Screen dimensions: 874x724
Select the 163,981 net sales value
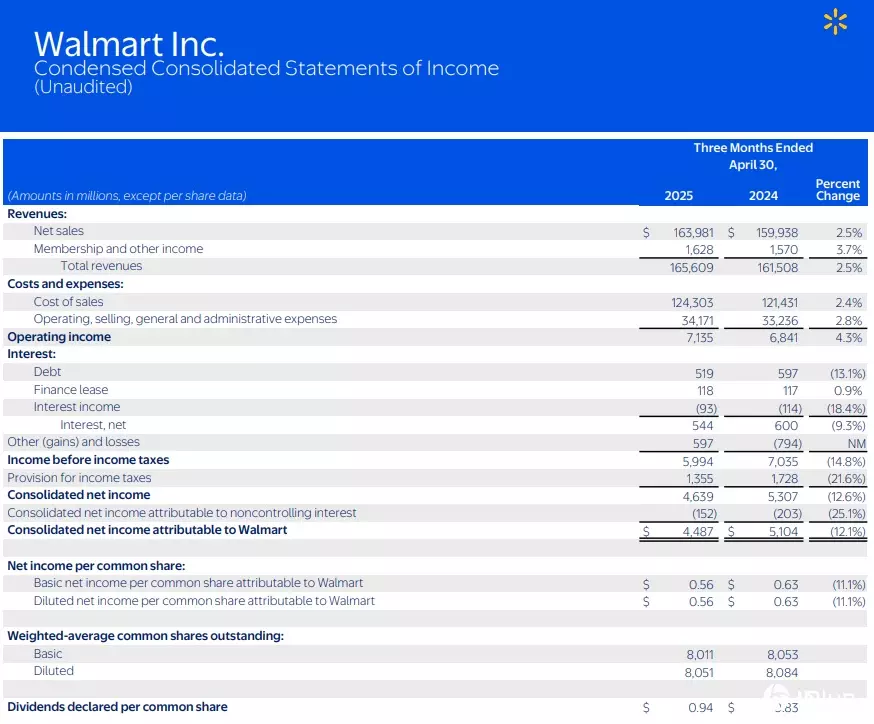click(x=693, y=232)
